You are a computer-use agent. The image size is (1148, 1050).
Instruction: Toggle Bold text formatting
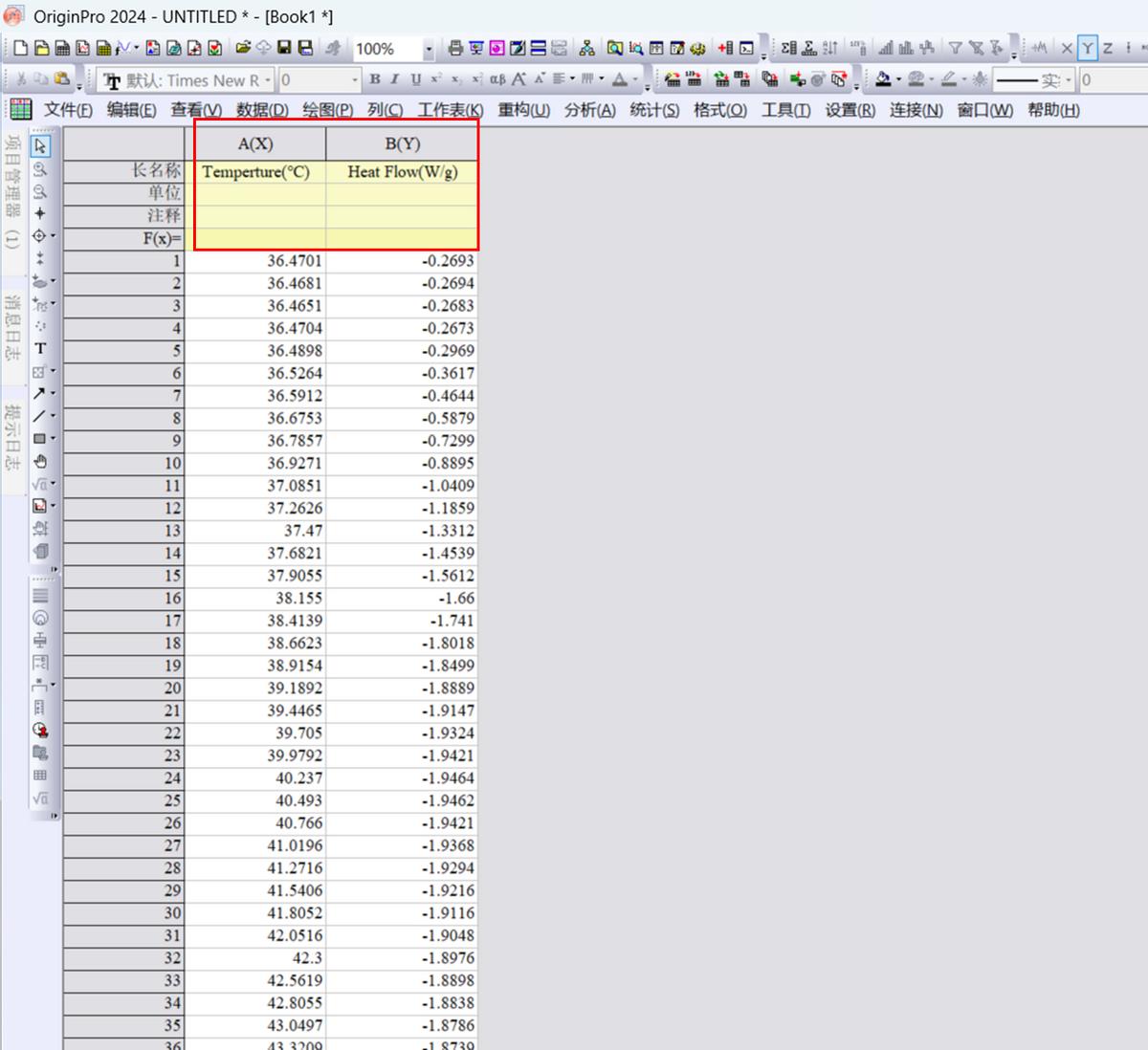click(375, 79)
